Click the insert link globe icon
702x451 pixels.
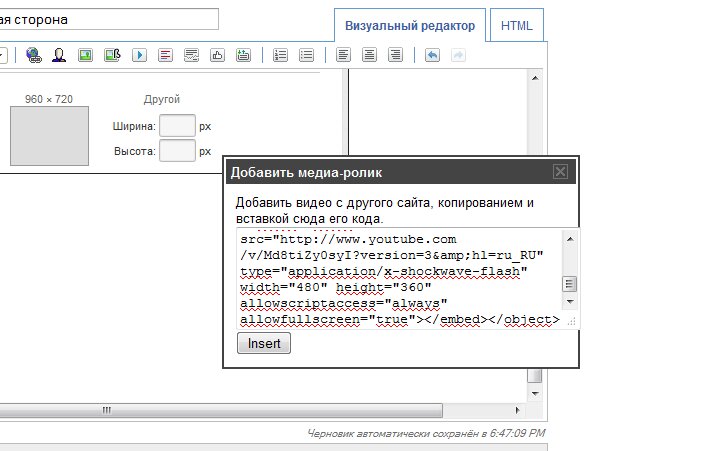click(34, 55)
